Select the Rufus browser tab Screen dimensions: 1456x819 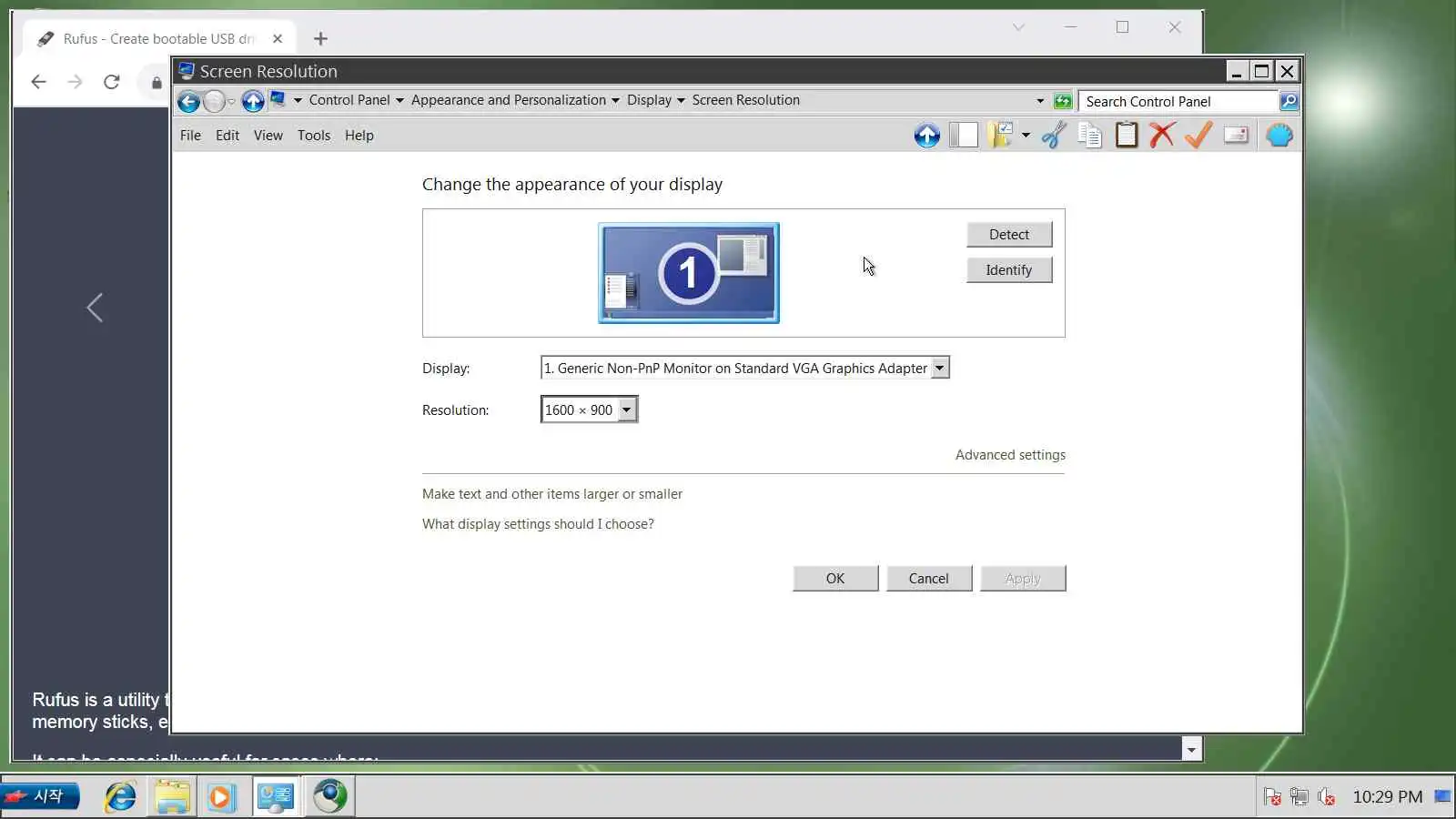point(159,38)
